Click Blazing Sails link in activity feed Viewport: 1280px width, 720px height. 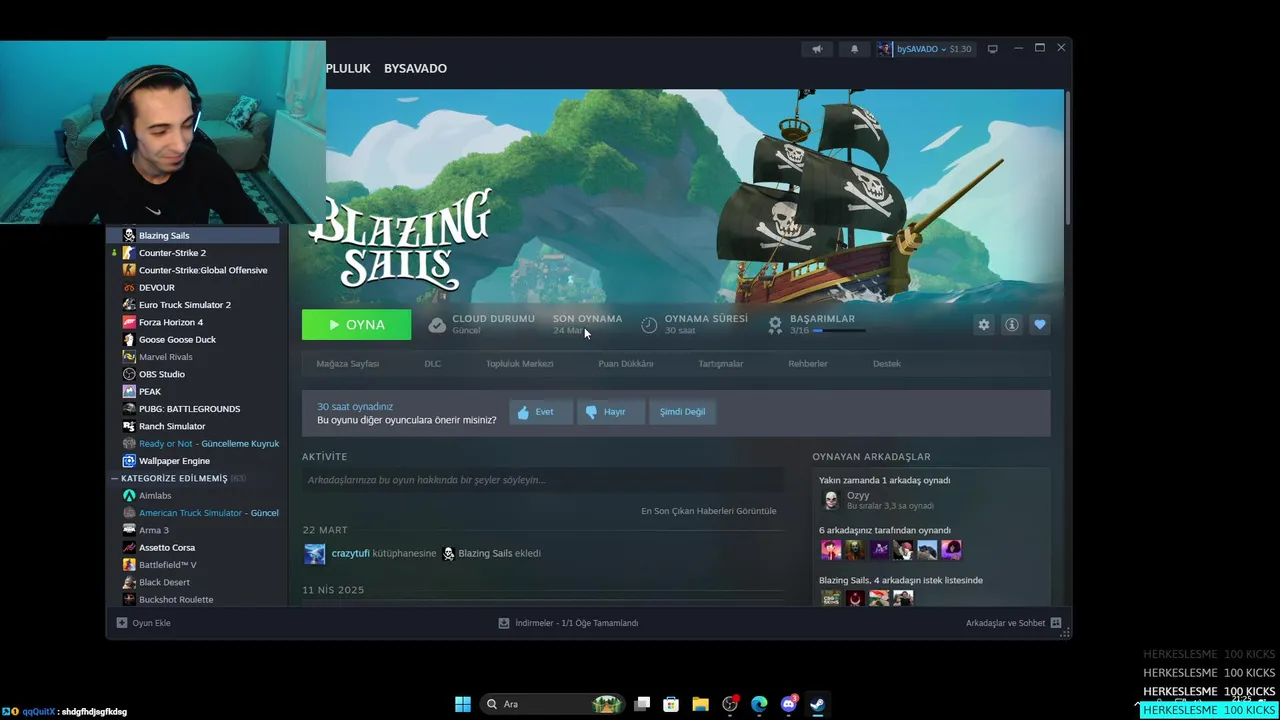[x=485, y=553]
